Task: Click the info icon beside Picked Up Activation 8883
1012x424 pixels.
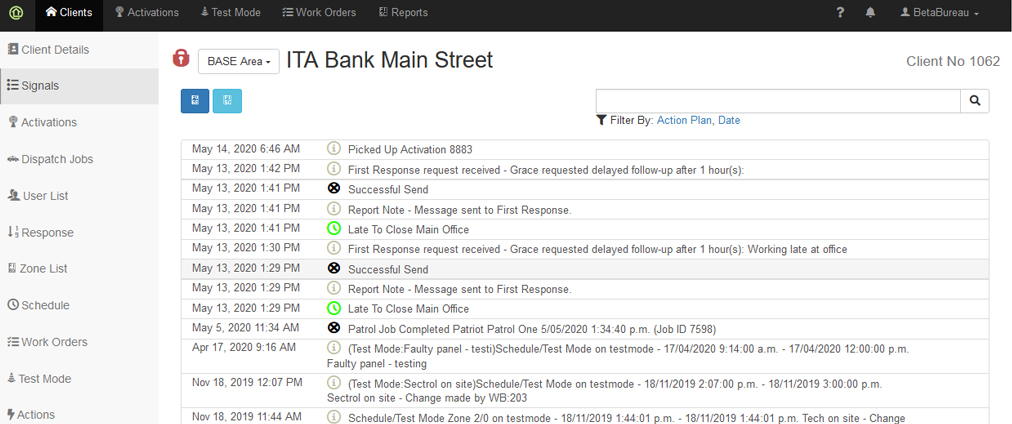Action: click(x=334, y=149)
